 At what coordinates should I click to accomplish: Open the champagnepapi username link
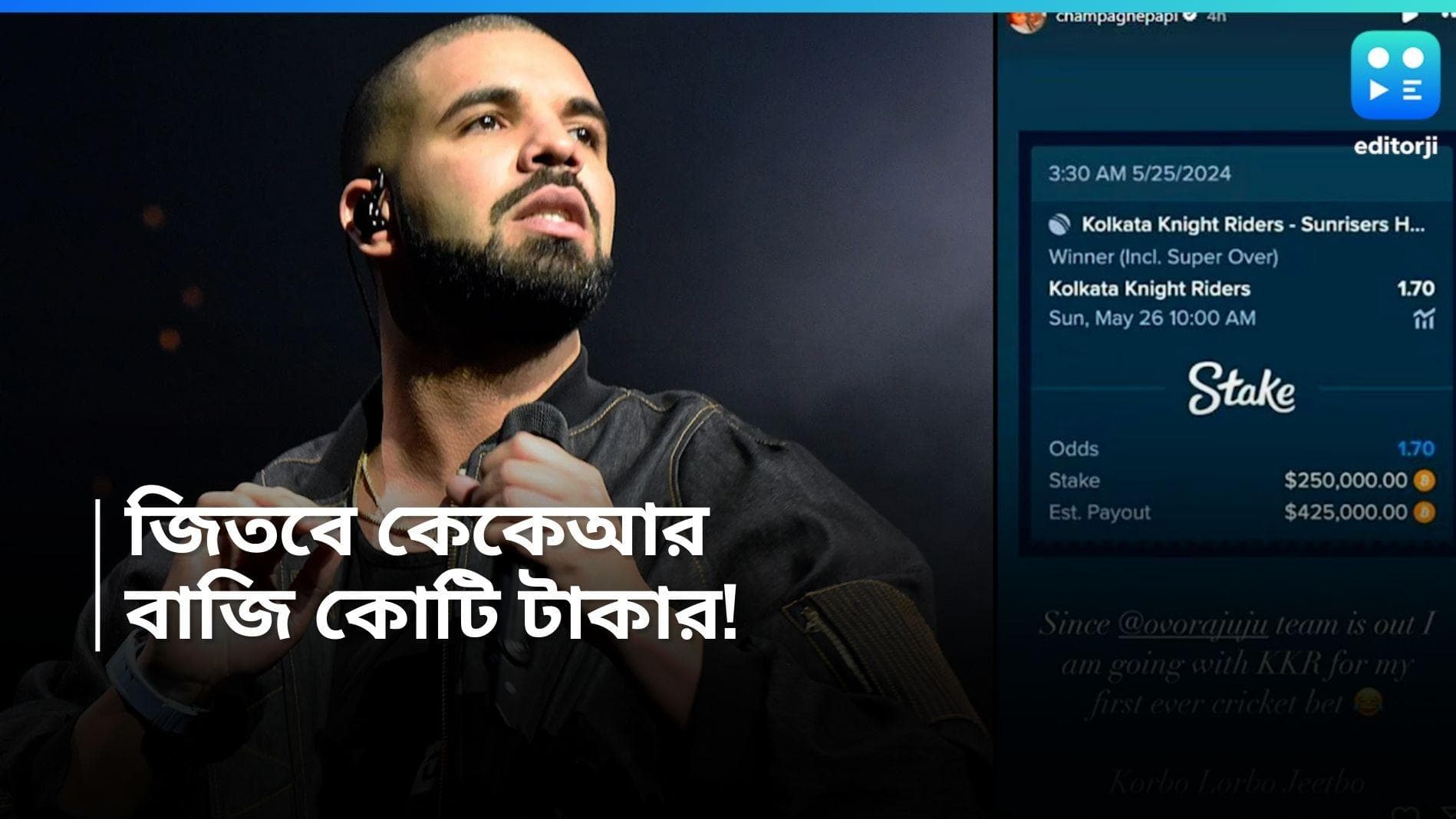coord(1116,16)
